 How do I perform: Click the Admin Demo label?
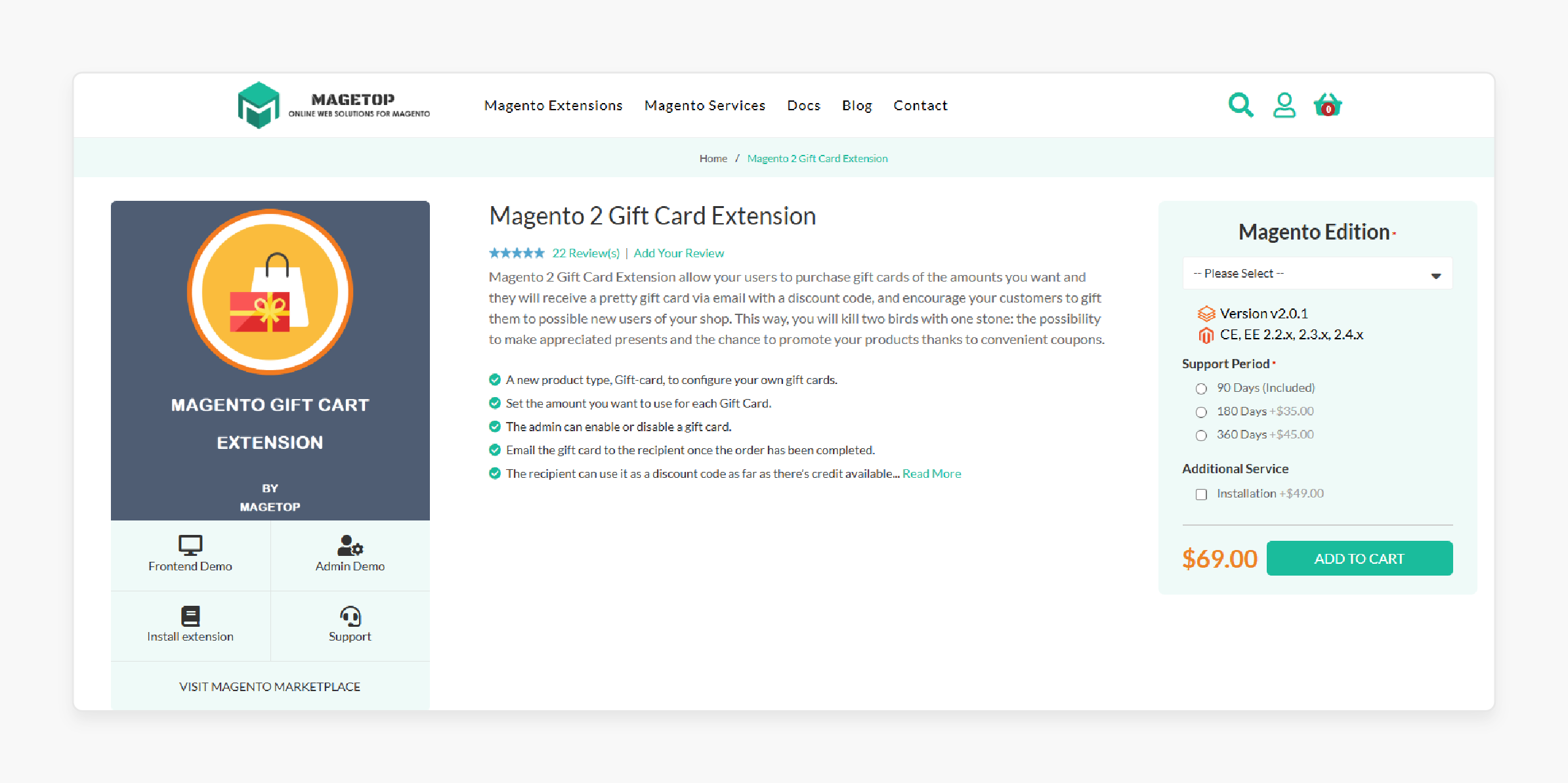pos(350,566)
